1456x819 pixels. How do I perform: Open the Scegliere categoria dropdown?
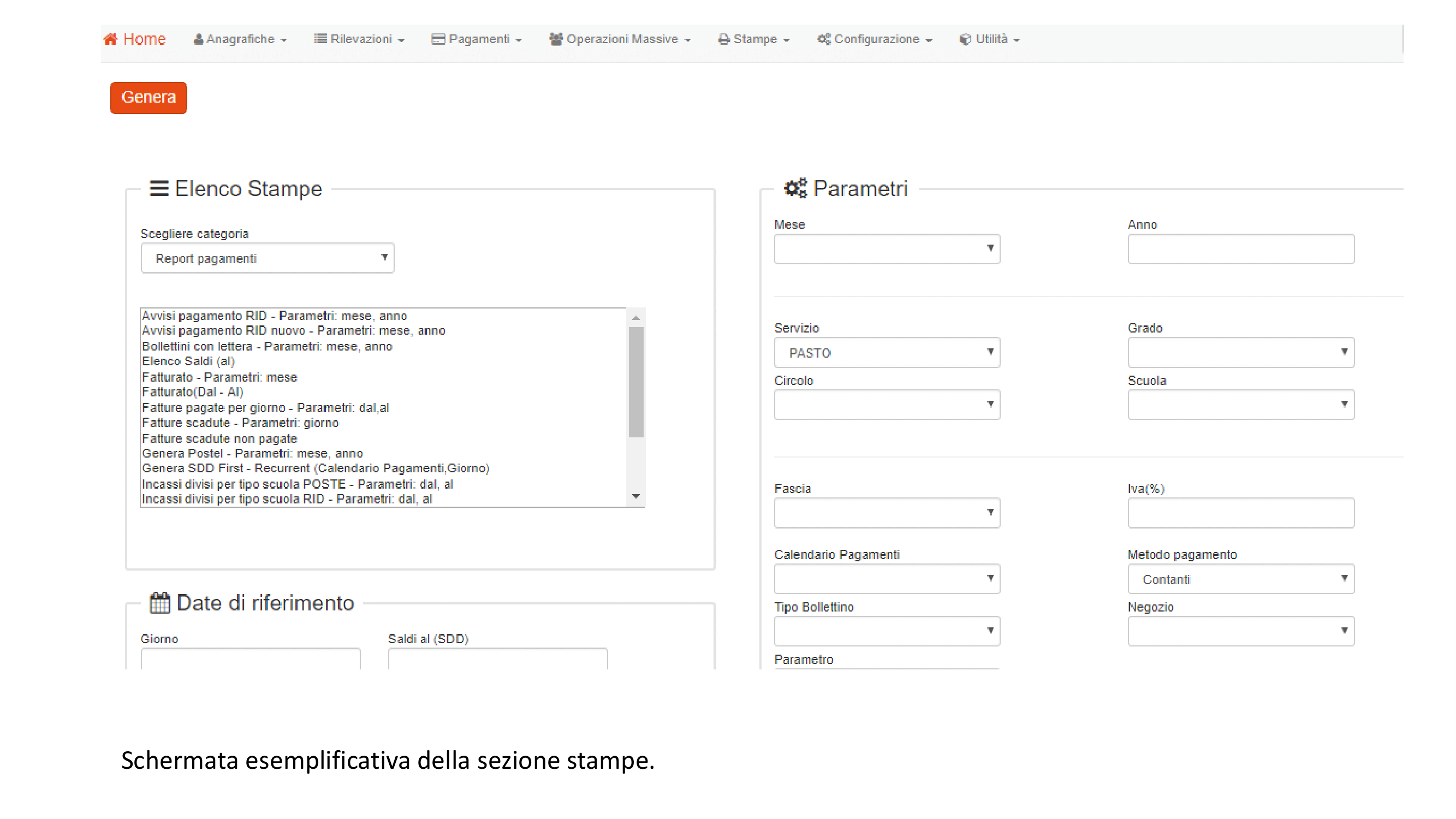[x=268, y=258]
